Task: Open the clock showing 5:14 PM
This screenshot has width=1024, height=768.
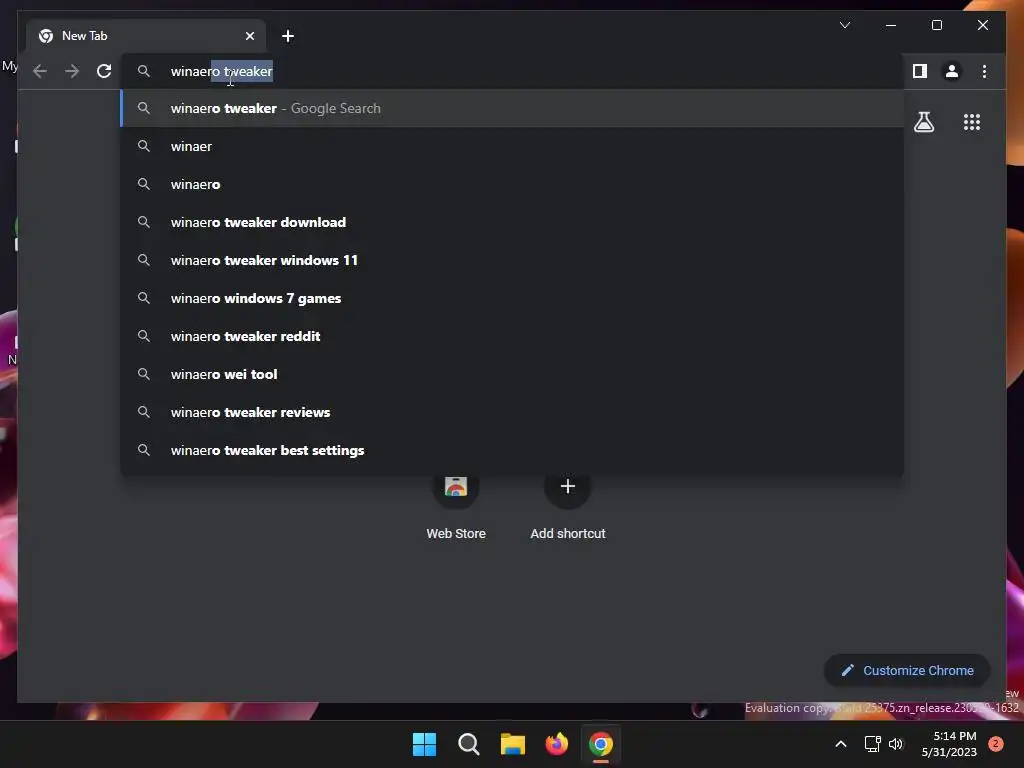Action: click(x=949, y=744)
